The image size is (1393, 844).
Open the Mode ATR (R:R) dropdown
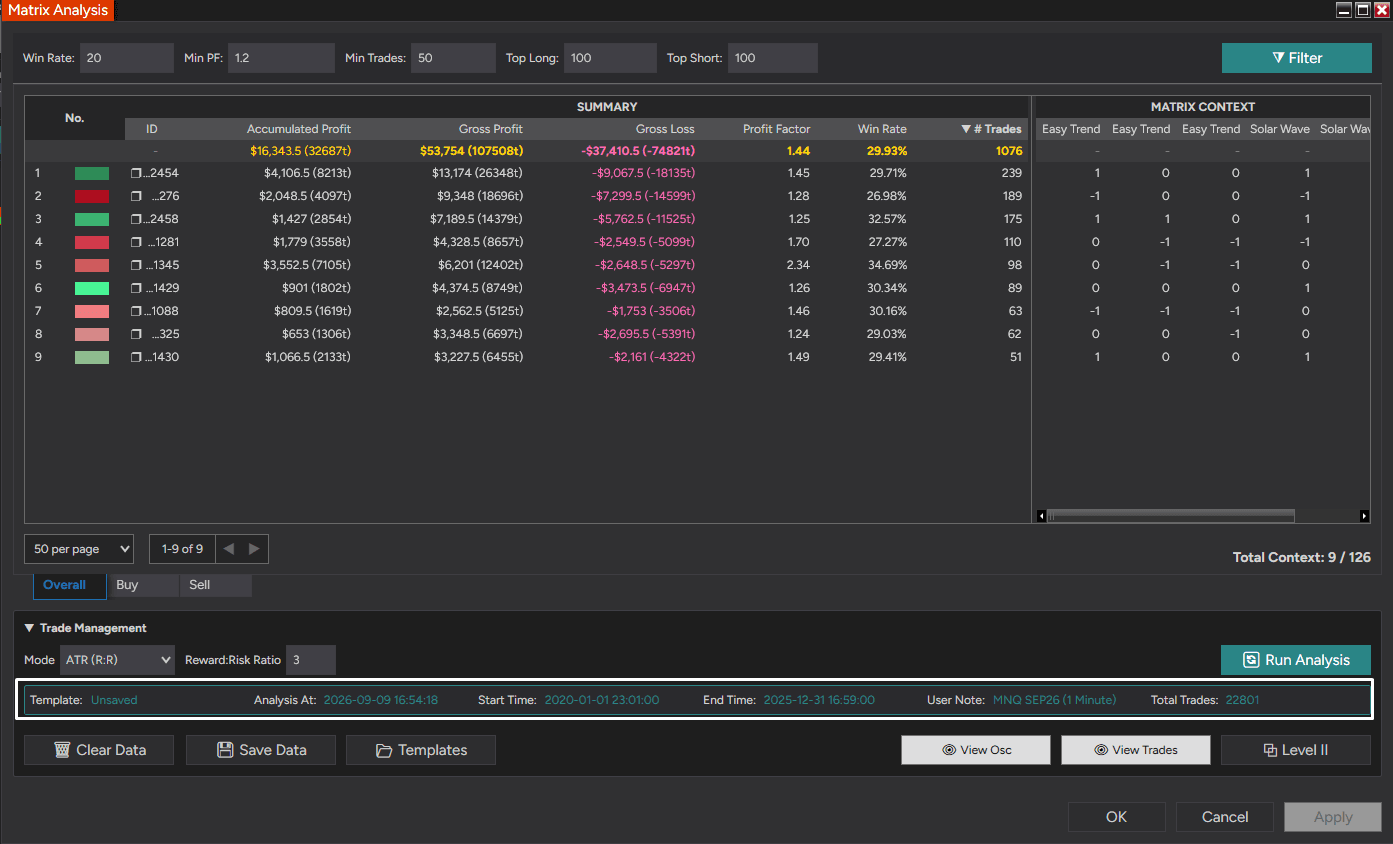pyautogui.click(x=118, y=660)
